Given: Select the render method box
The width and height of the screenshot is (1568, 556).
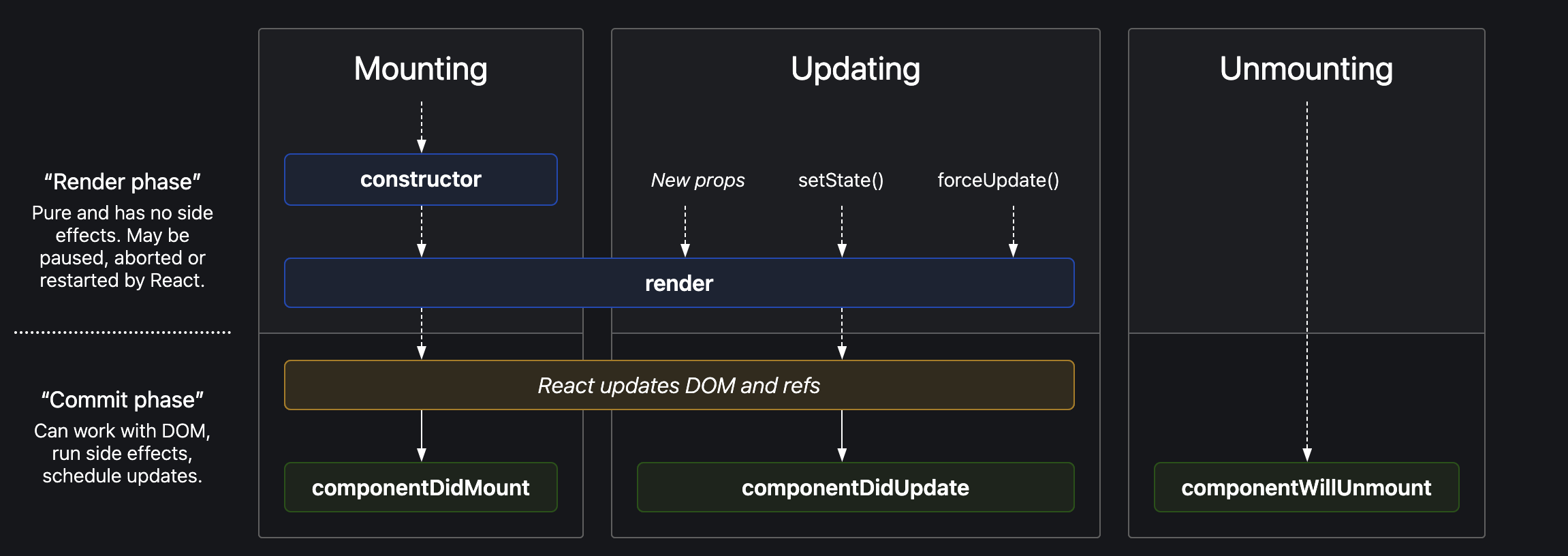Looking at the screenshot, I should coord(679,283).
